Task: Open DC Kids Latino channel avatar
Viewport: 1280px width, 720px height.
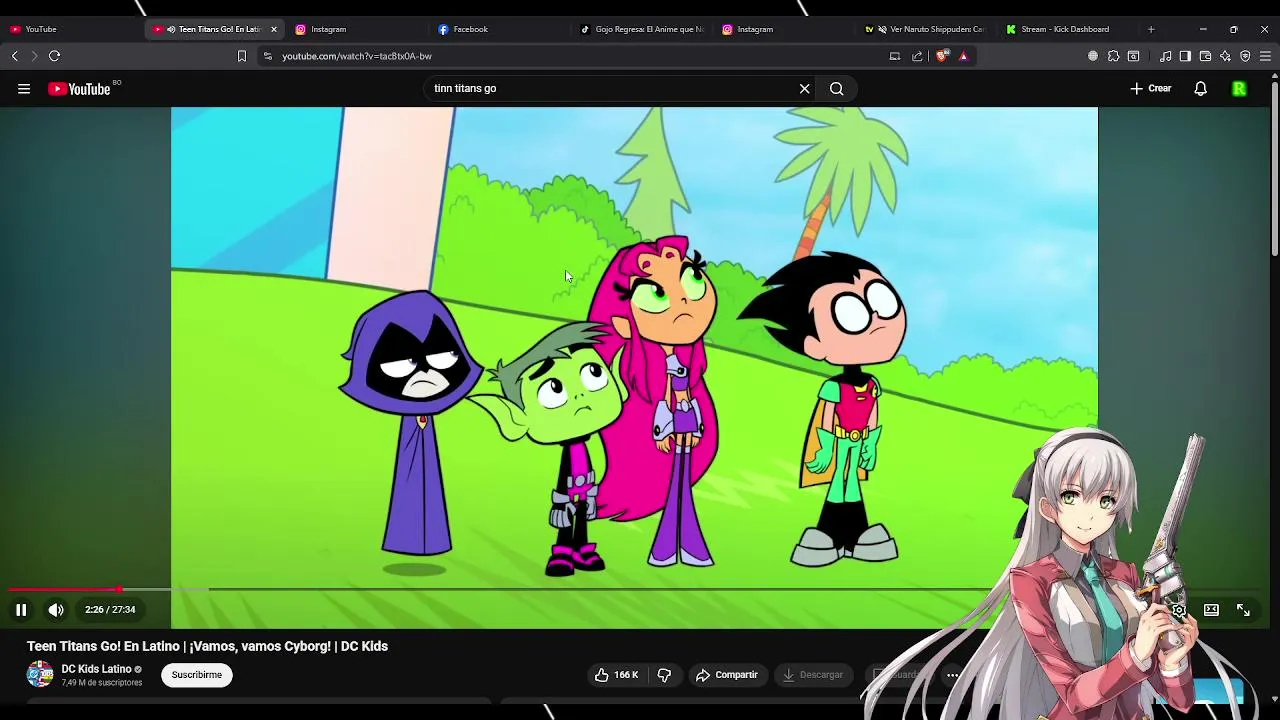Action: tap(40, 675)
